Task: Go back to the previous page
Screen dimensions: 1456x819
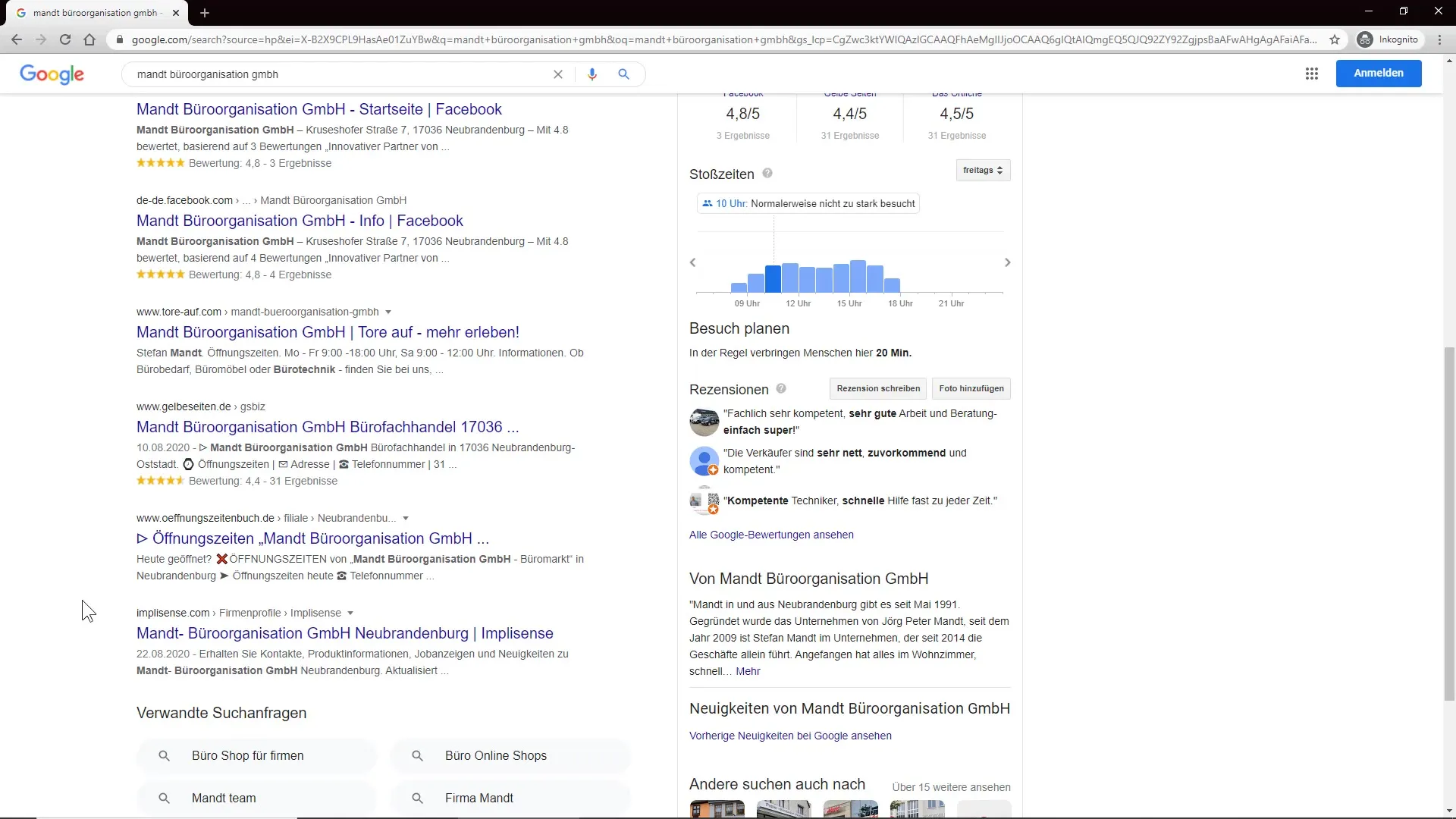Action: (x=17, y=39)
